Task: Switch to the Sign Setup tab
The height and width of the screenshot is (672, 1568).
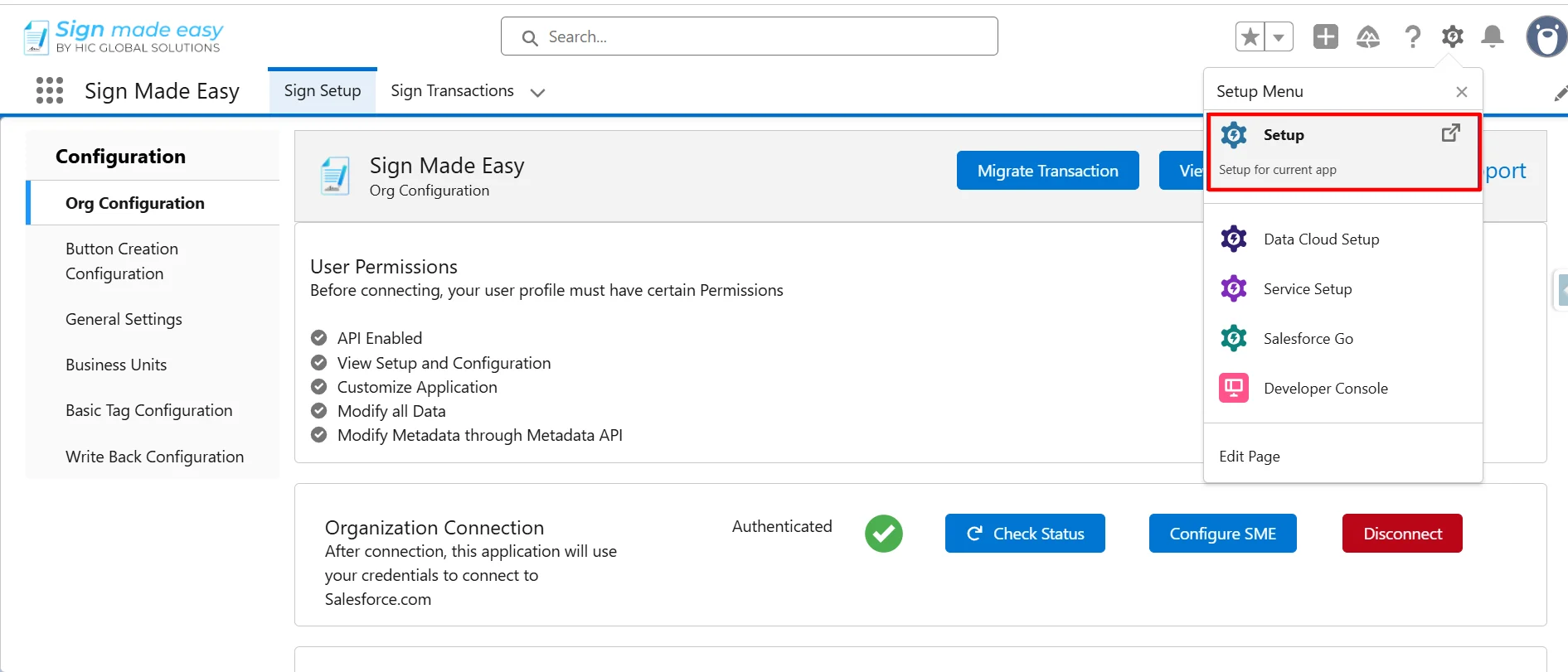Action: pyautogui.click(x=323, y=91)
